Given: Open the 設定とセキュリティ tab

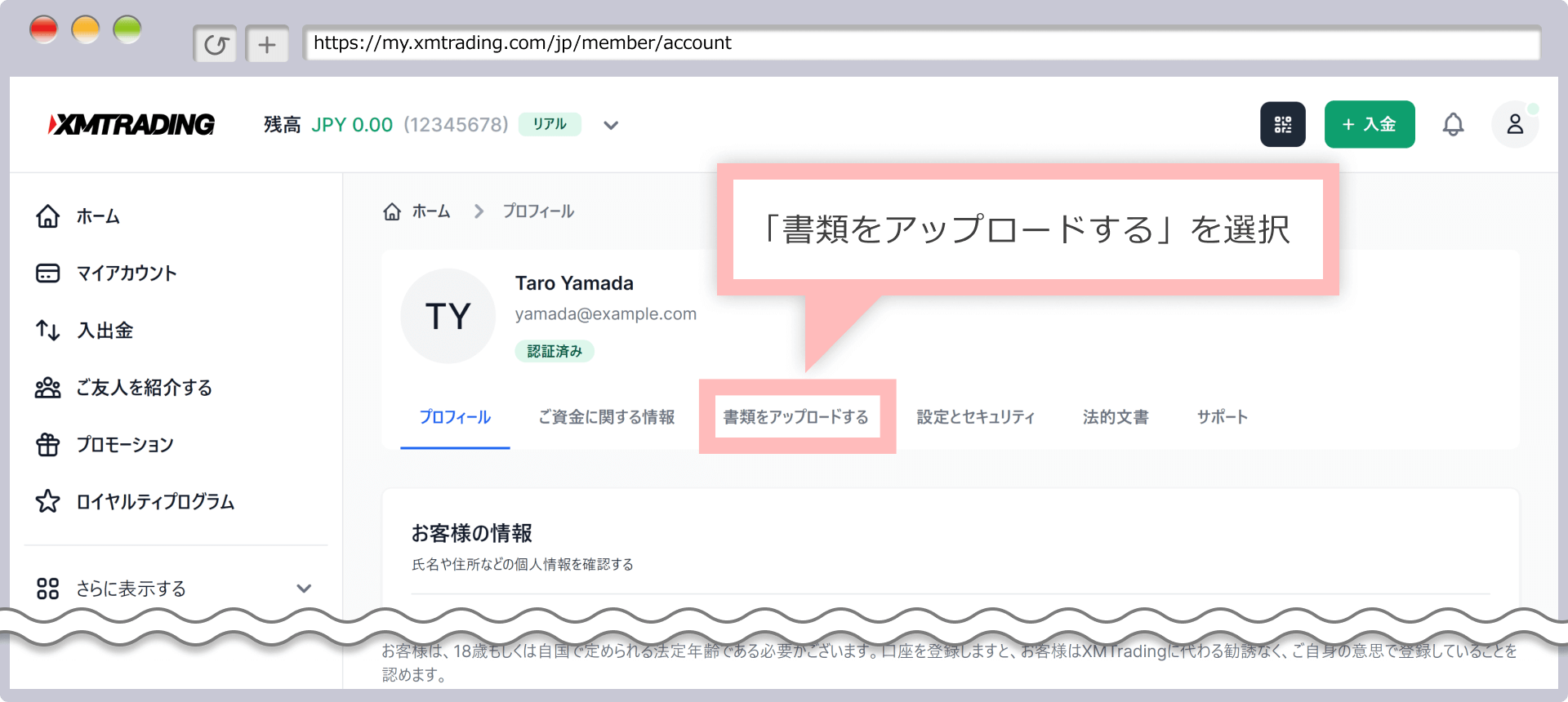Looking at the screenshot, I should [x=975, y=417].
